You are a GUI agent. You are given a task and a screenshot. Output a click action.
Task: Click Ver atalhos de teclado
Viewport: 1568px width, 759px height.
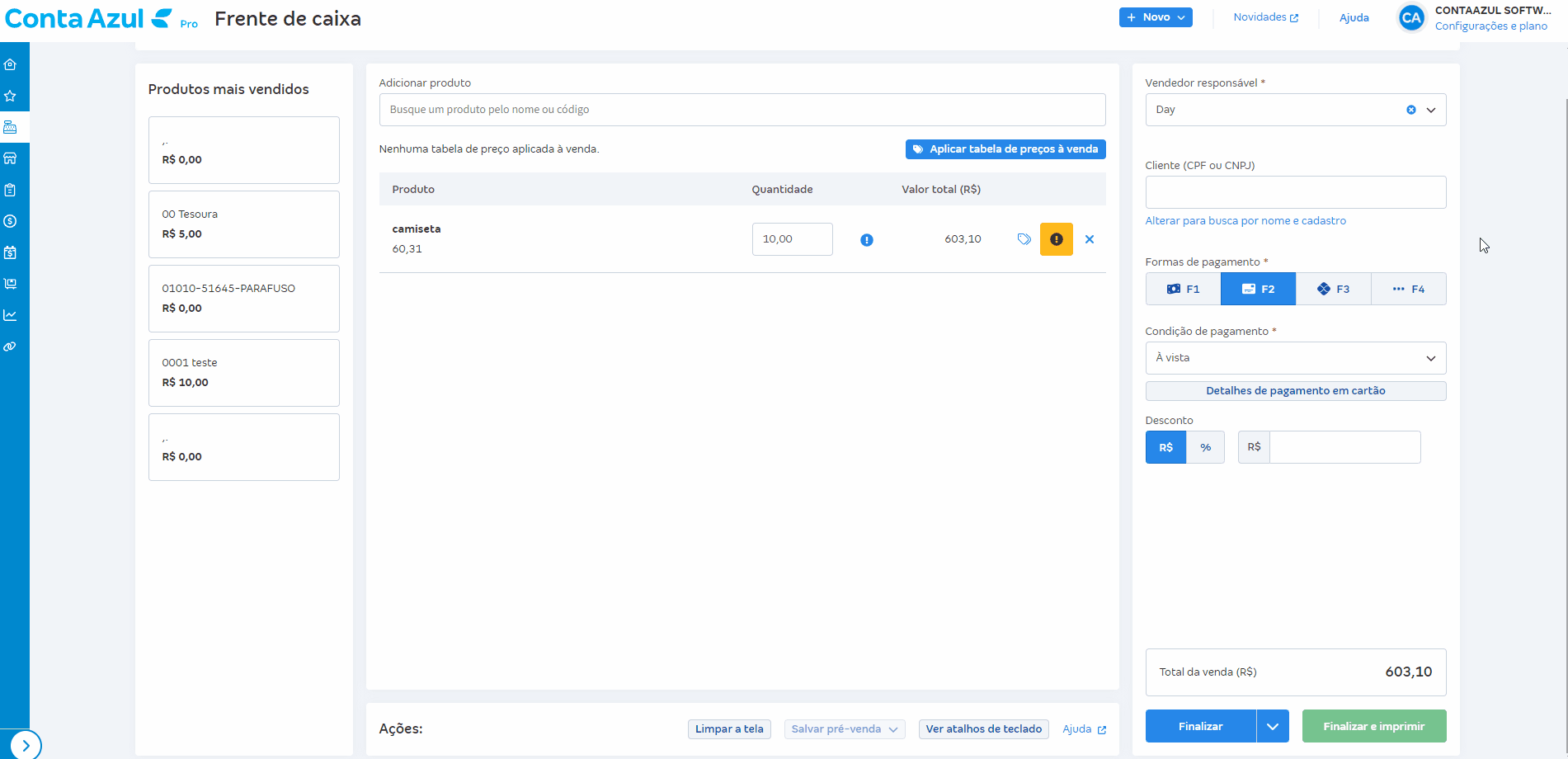(984, 729)
